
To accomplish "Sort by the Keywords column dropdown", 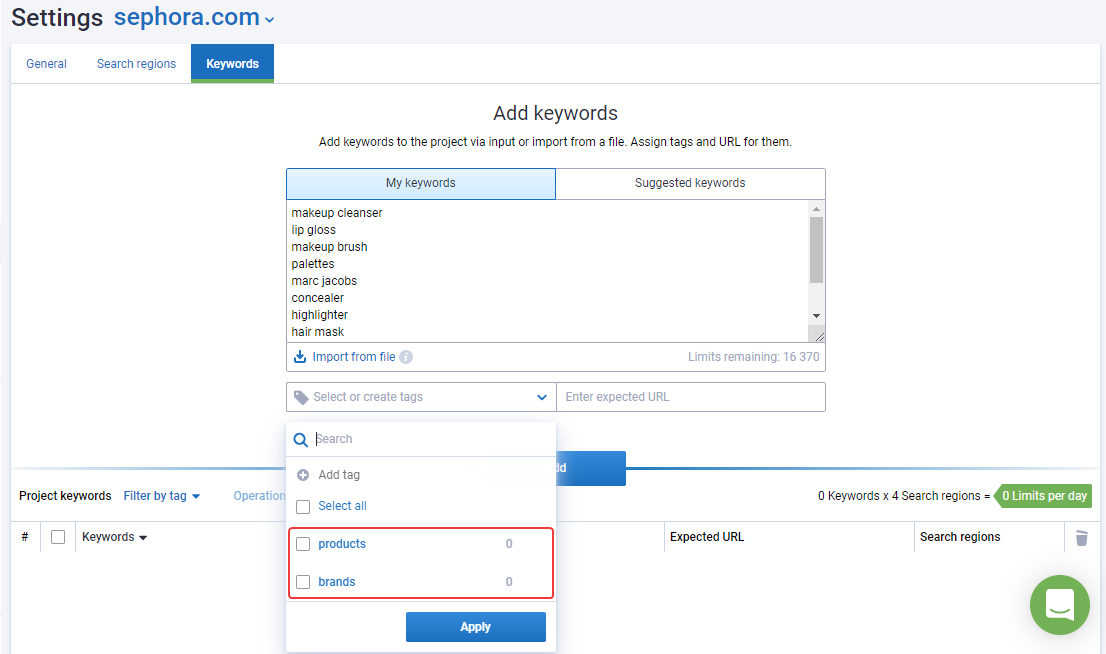I will point(114,537).
